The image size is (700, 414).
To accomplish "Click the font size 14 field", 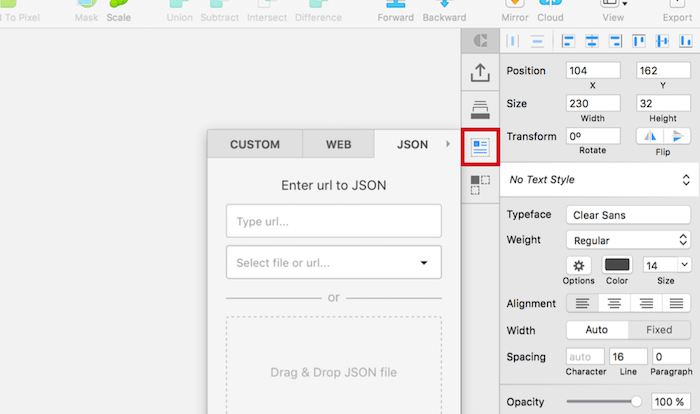I will click(660, 265).
